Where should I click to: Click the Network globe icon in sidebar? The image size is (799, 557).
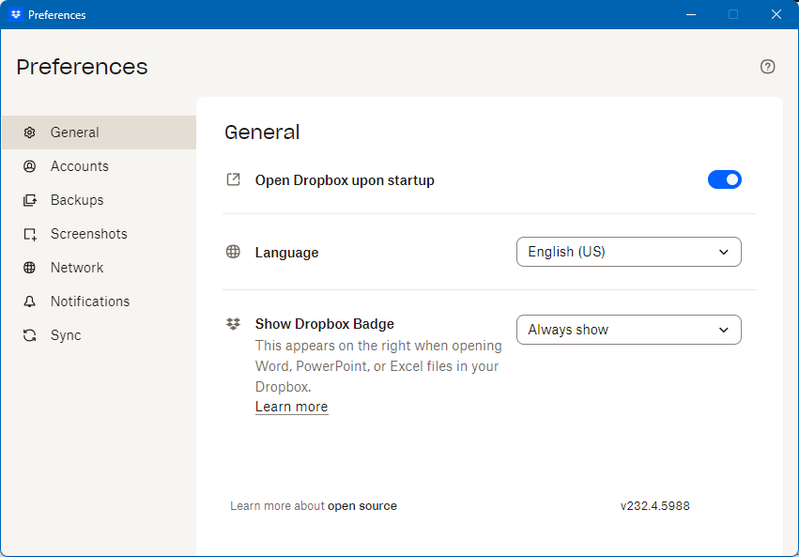pyautogui.click(x=30, y=268)
